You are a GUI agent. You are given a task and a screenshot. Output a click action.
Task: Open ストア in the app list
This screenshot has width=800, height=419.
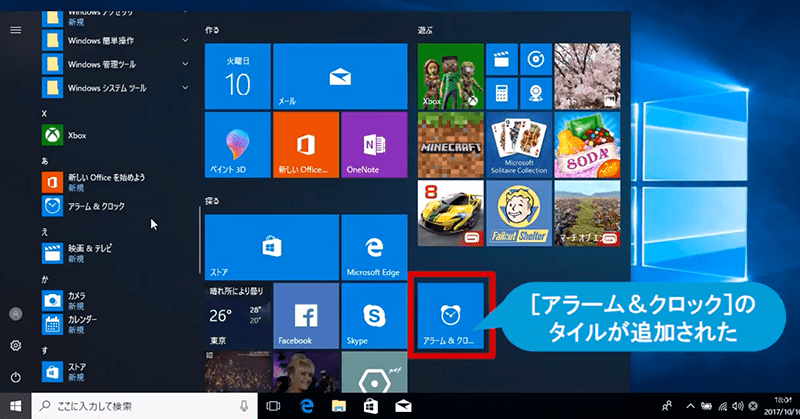point(116,372)
